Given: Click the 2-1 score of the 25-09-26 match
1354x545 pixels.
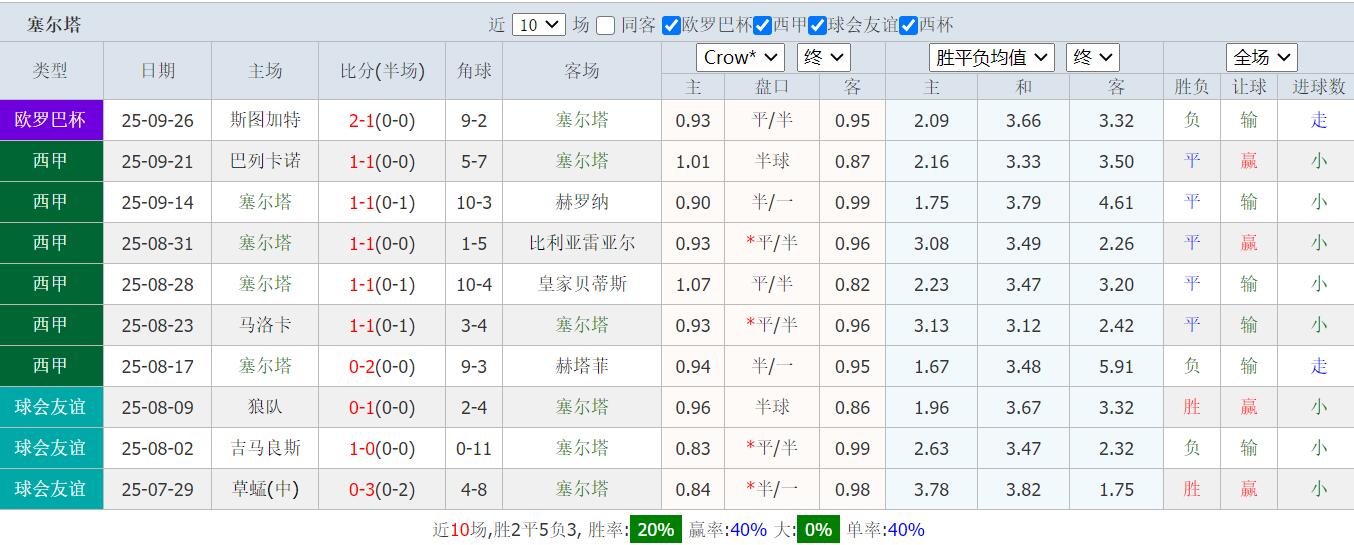Looking at the screenshot, I should pos(361,121).
